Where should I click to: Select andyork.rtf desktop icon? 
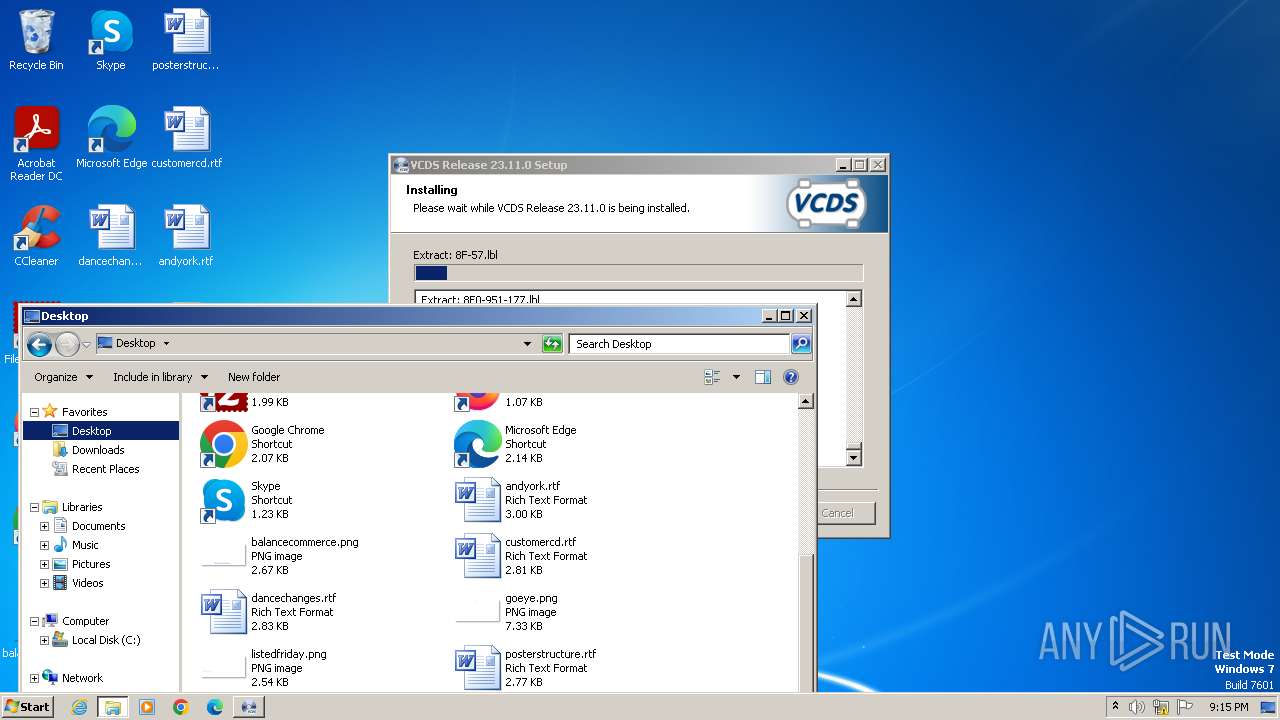click(186, 235)
